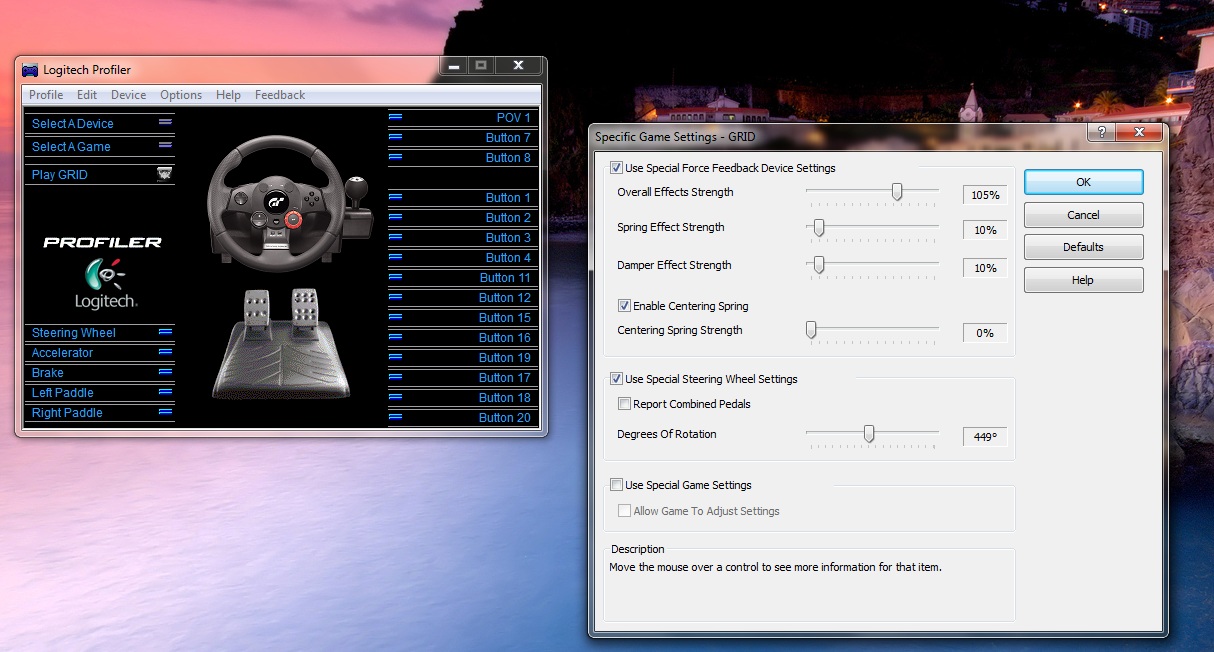Open the Feedback menu
The height and width of the screenshot is (652, 1214).
pyautogui.click(x=280, y=95)
